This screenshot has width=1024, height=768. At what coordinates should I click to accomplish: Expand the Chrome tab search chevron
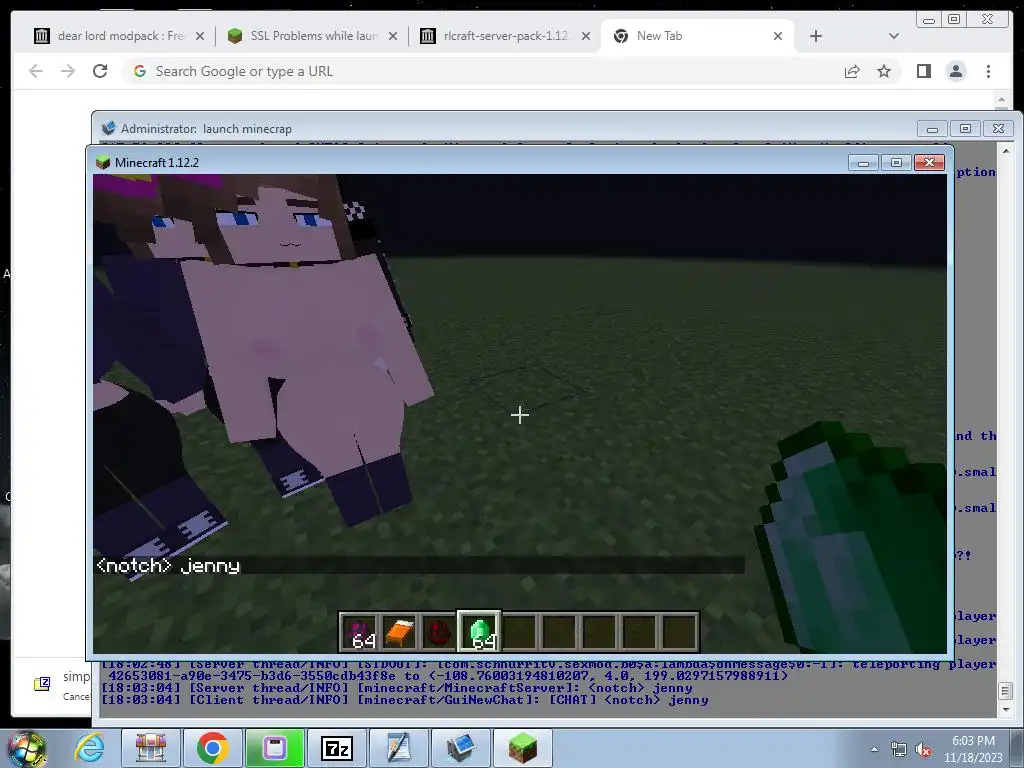tap(893, 36)
